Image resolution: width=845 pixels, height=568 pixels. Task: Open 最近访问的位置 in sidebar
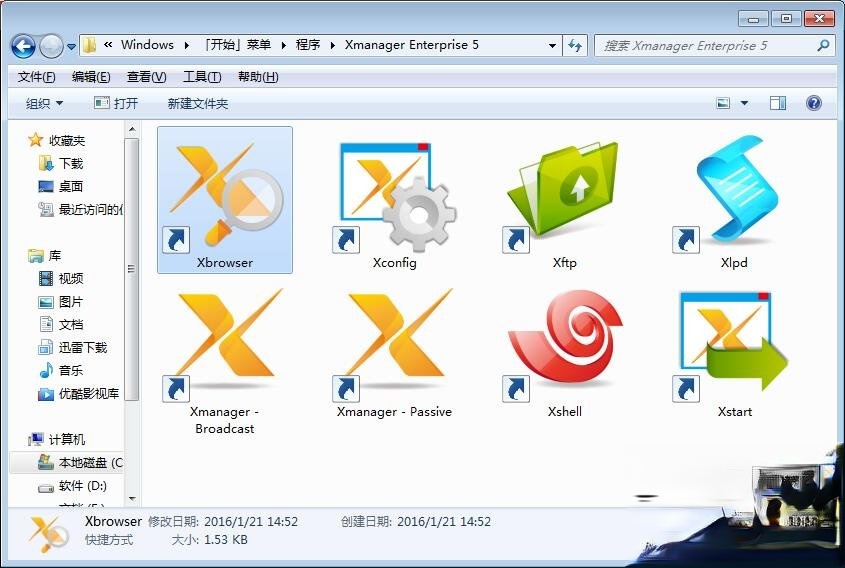[x=81, y=210]
